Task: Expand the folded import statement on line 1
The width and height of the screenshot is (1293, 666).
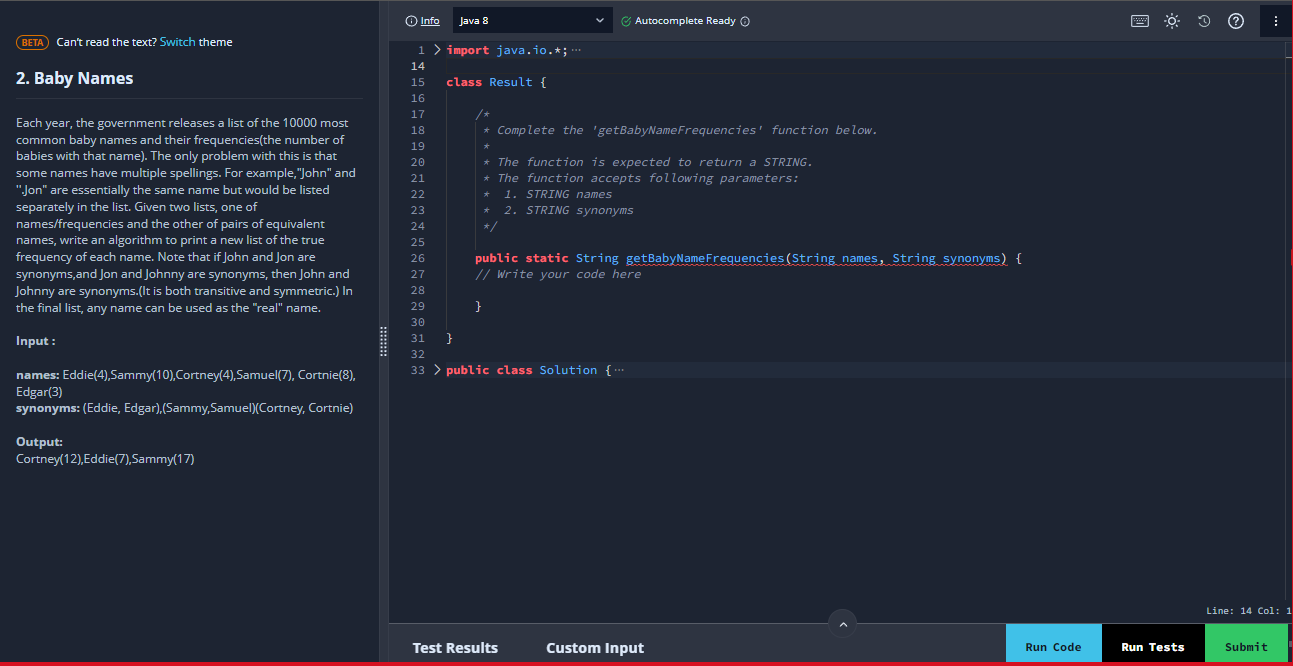Action: pyautogui.click(x=435, y=47)
